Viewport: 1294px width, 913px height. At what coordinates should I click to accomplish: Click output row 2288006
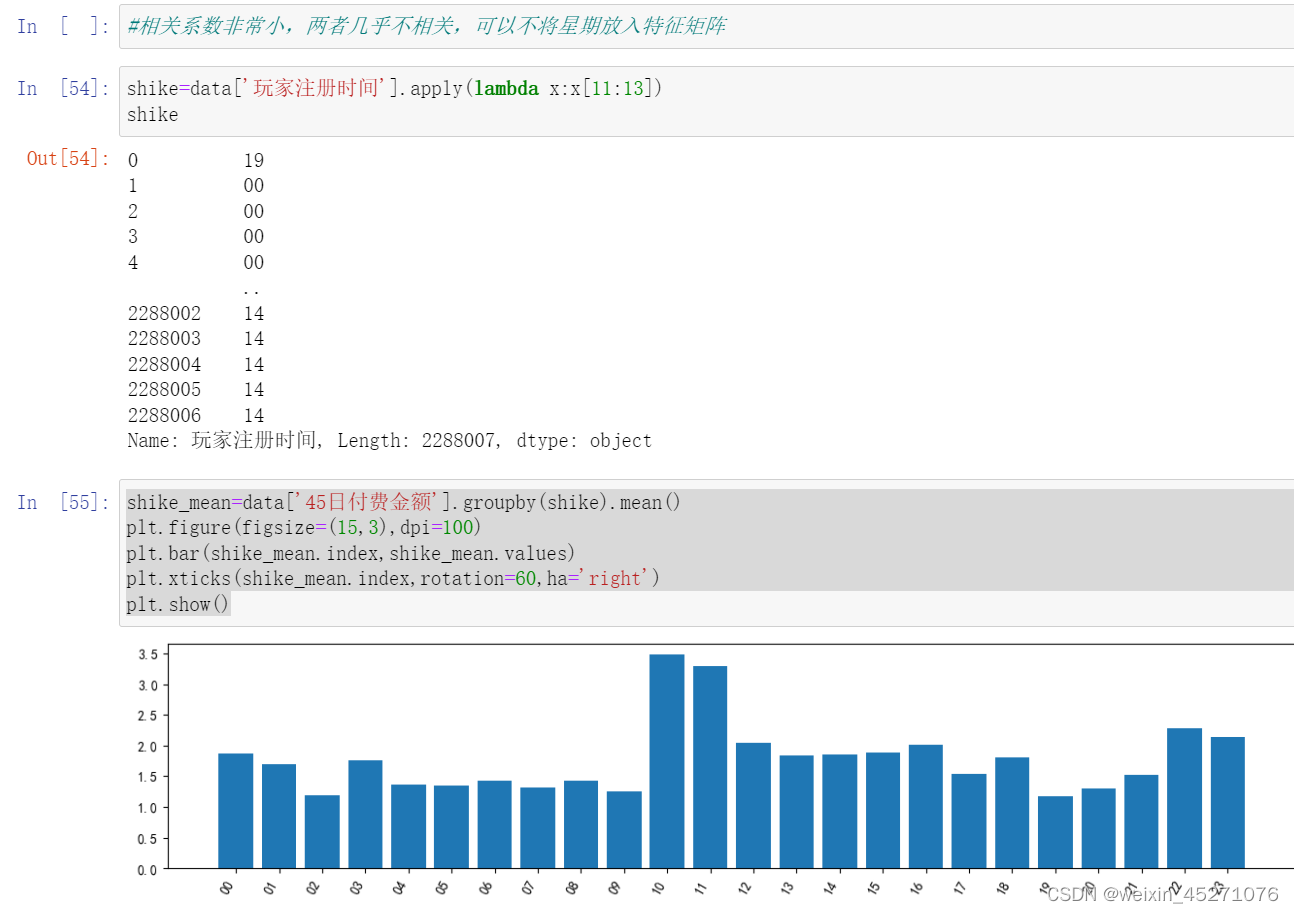coord(196,415)
